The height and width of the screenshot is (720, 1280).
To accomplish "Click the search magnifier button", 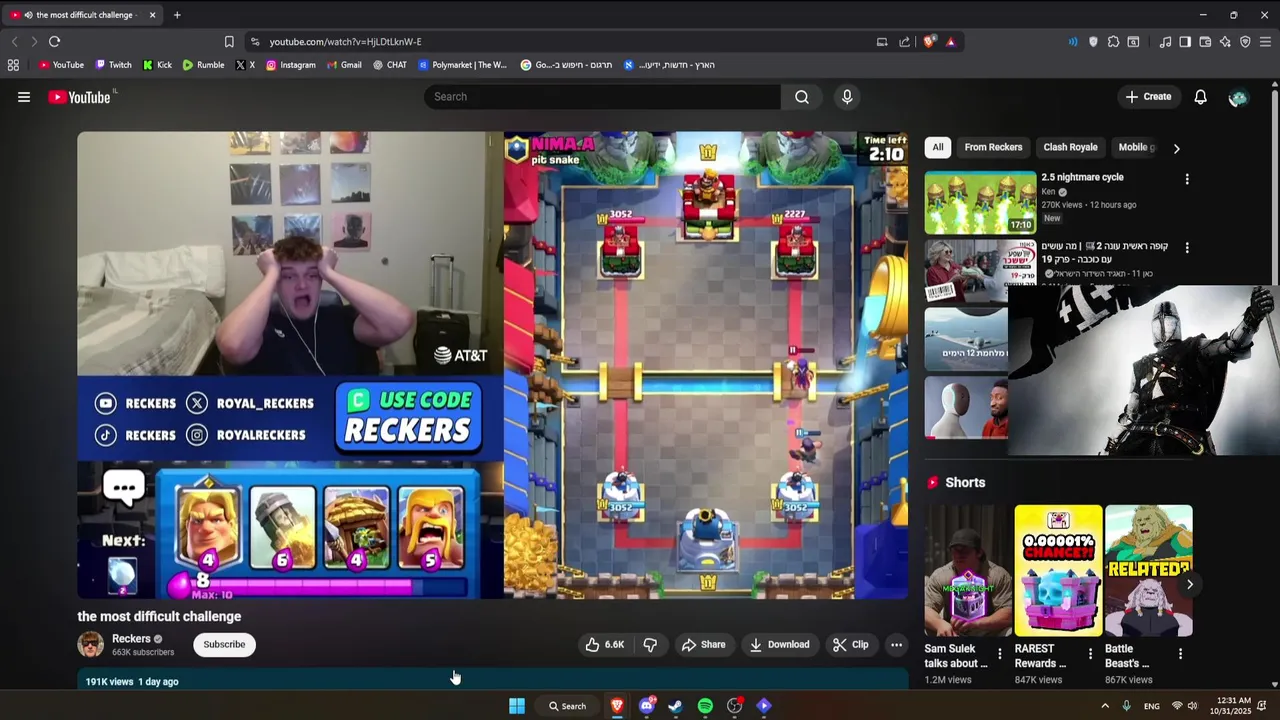I will pos(802,97).
